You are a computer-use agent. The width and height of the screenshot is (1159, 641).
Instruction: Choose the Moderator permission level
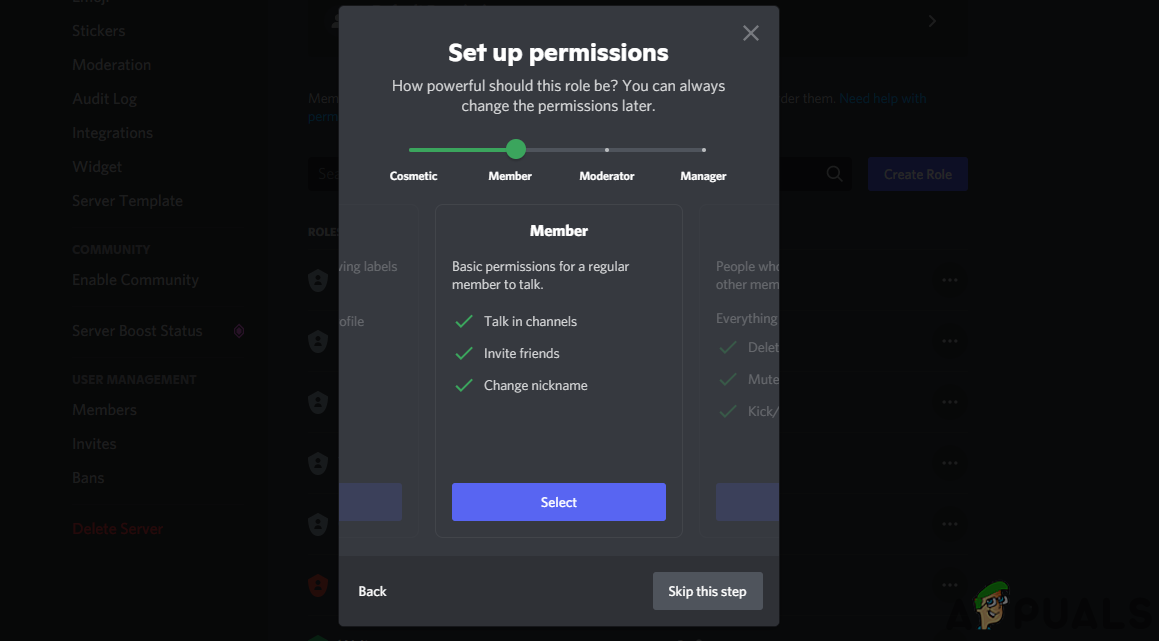(607, 150)
